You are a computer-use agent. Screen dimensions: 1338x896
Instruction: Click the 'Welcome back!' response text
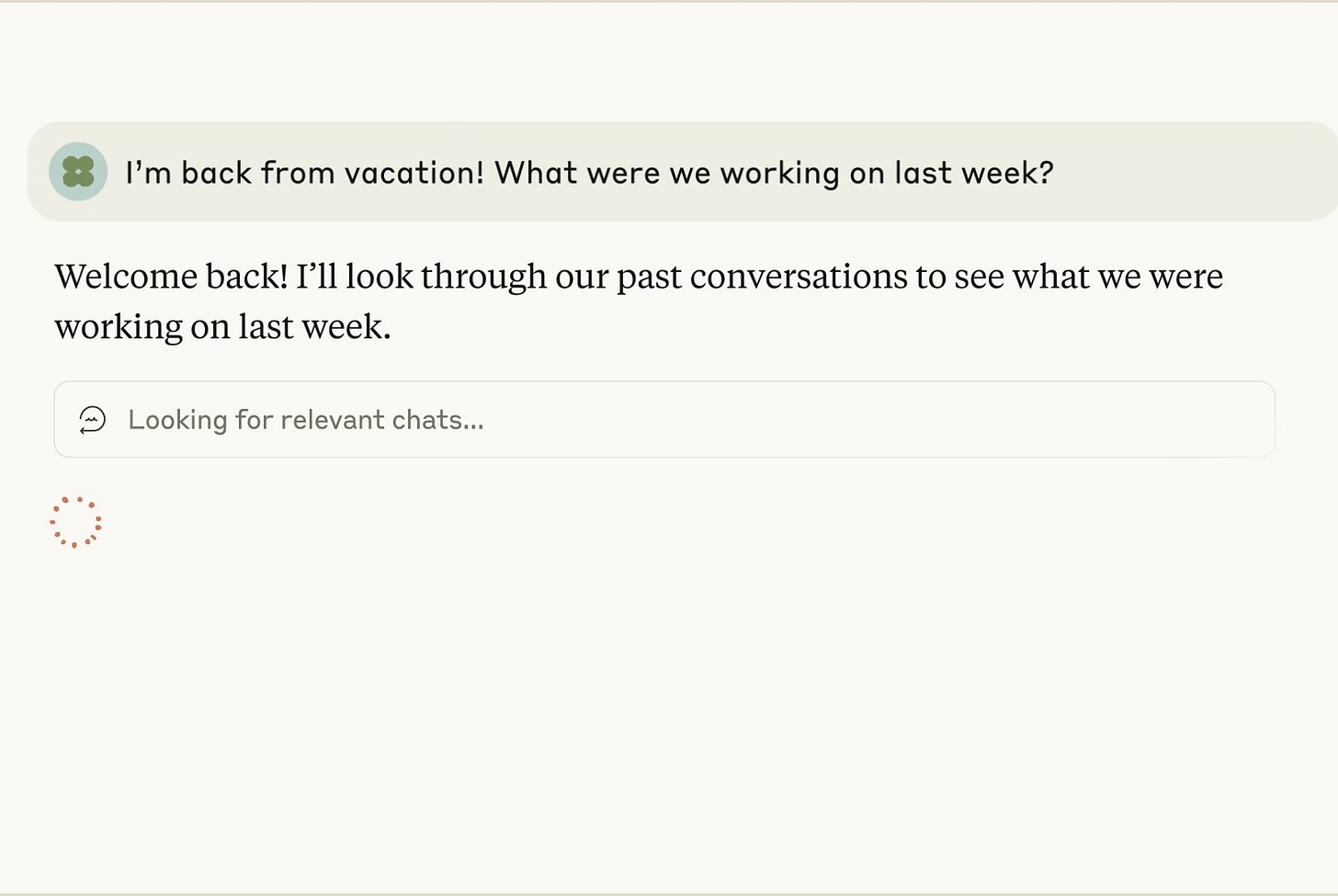point(638,301)
